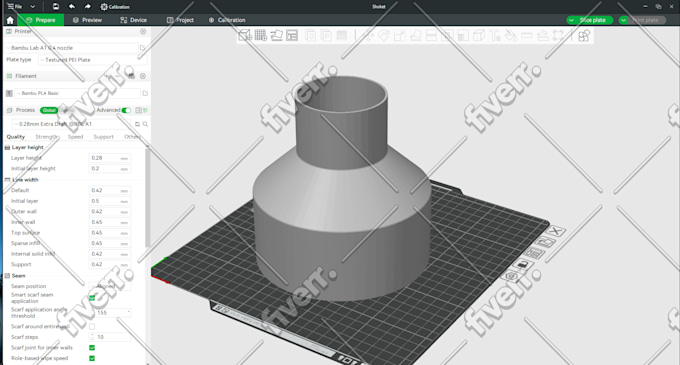Open the Speed settings tab

click(75, 137)
